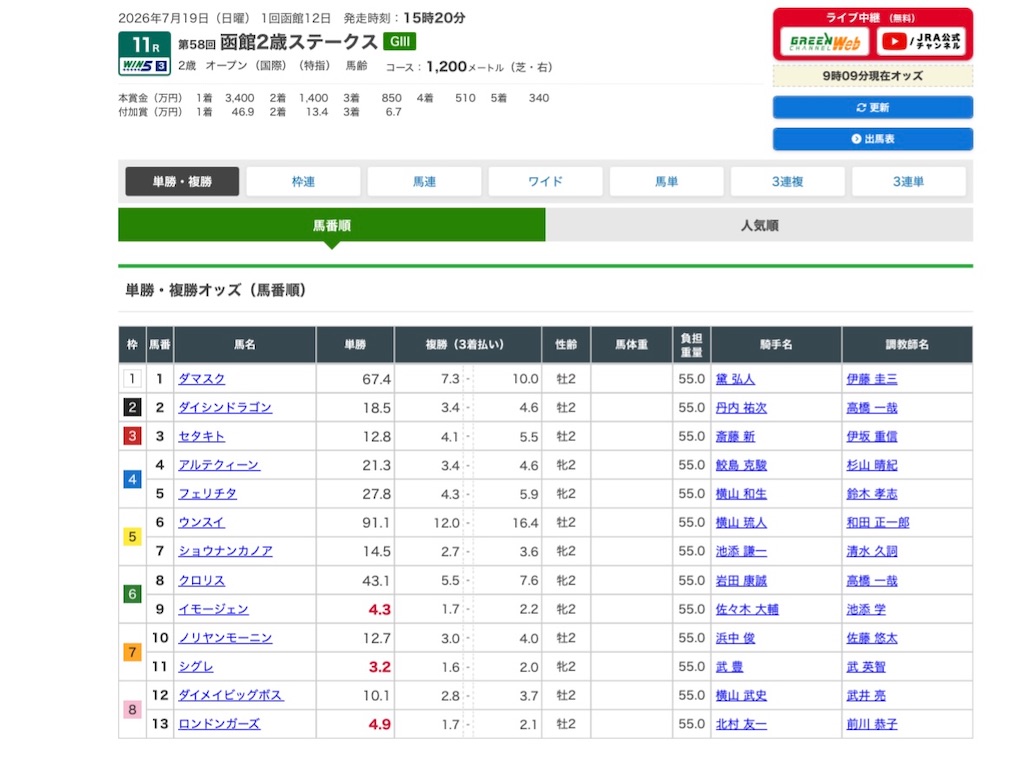1024x765 pixels.
Task: Click the 4.9 win odds for ロンドンガーズ
Action: pyautogui.click(x=379, y=724)
